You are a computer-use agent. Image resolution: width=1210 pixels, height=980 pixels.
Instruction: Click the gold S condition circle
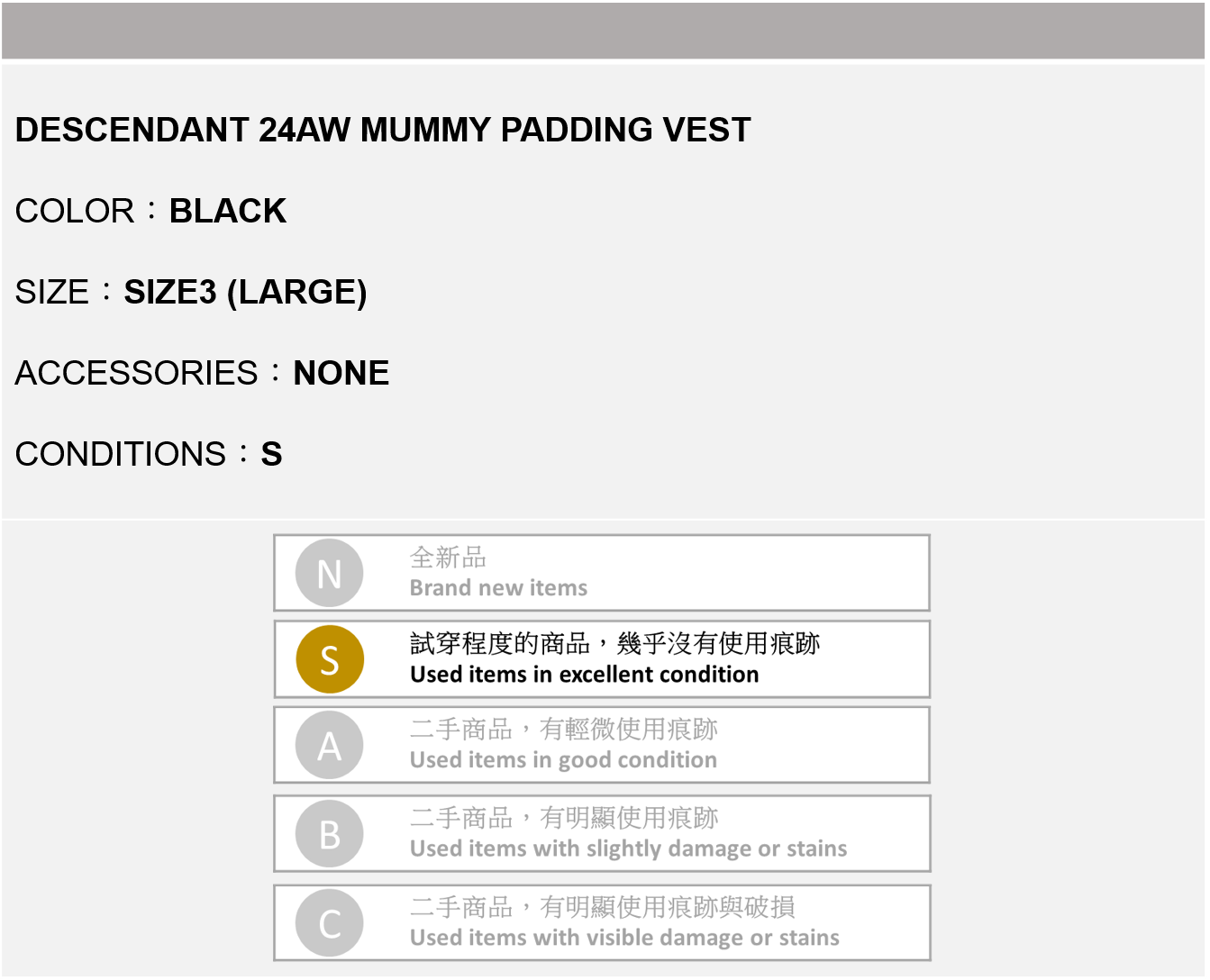(330, 659)
